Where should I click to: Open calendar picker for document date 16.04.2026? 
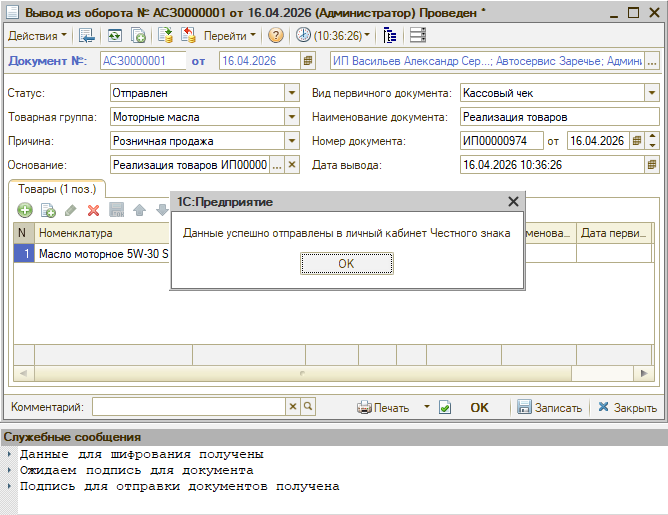tap(310, 61)
